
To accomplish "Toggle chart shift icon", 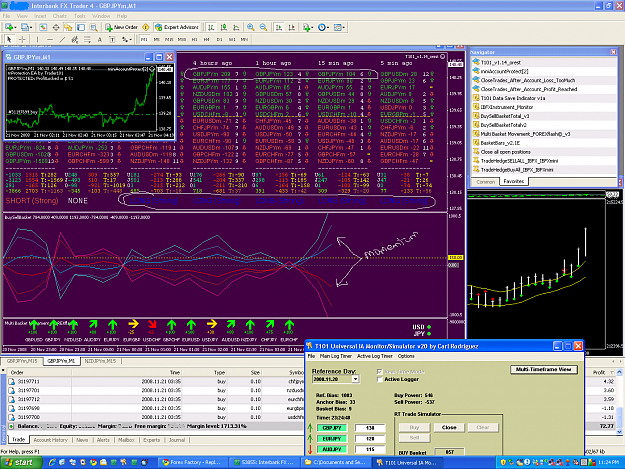I will pos(292,27).
